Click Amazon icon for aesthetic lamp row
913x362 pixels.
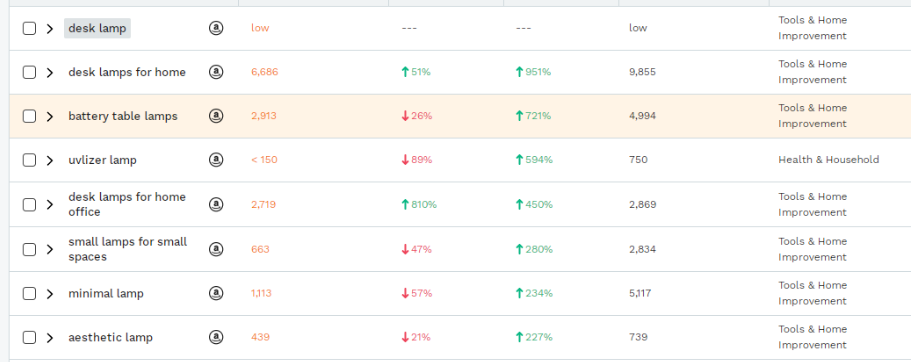tap(216, 337)
